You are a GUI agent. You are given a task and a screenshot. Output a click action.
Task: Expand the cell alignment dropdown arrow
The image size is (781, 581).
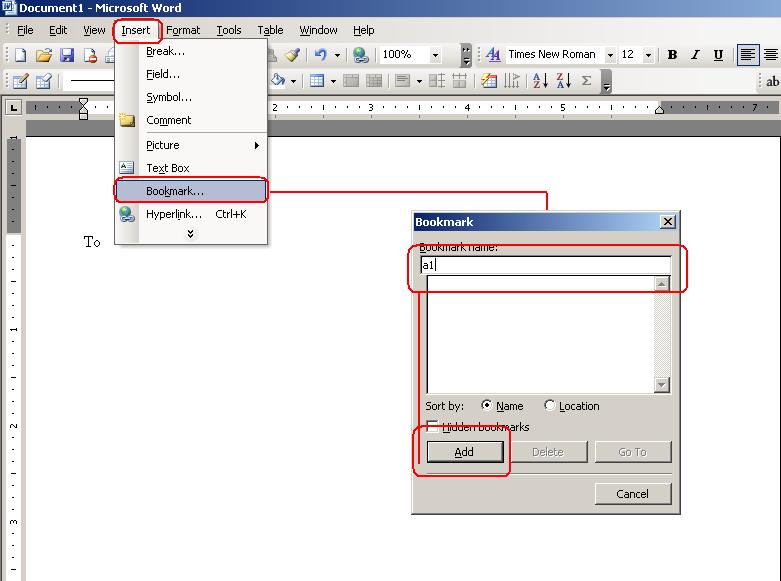pyautogui.click(x=419, y=81)
